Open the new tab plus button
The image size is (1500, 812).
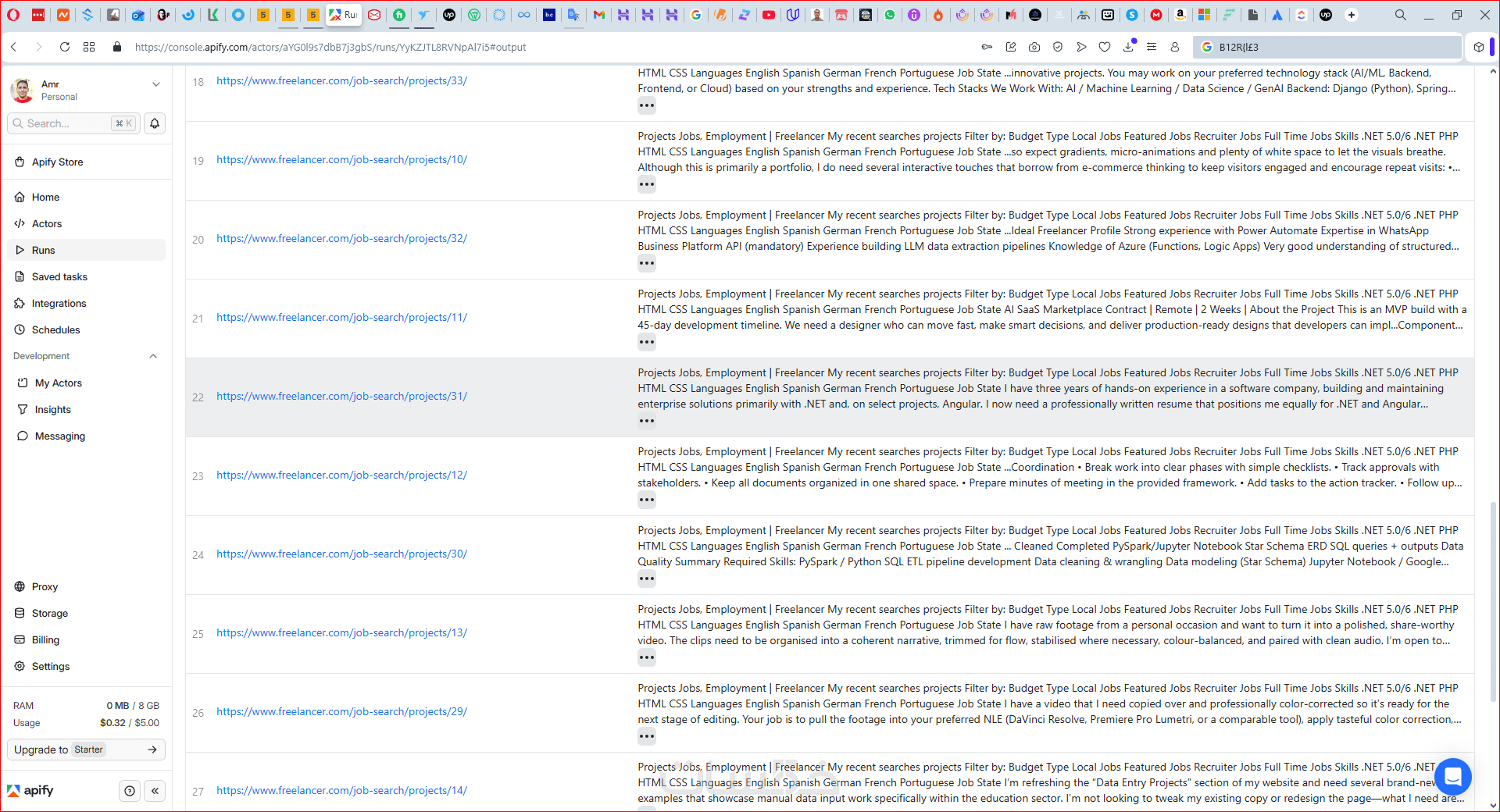click(1351, 15)
